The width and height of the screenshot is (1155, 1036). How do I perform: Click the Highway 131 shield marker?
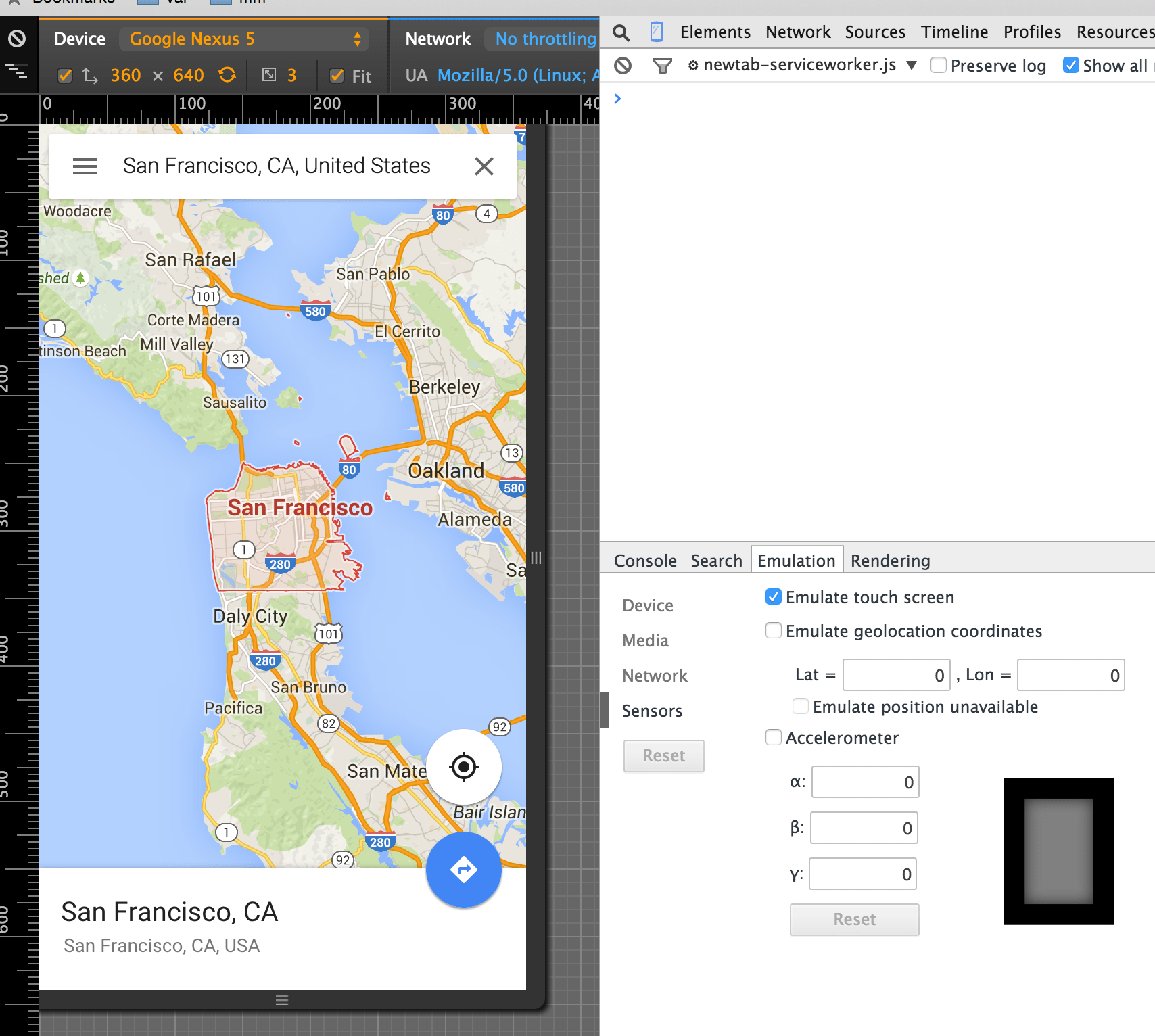tap(235, 358)
